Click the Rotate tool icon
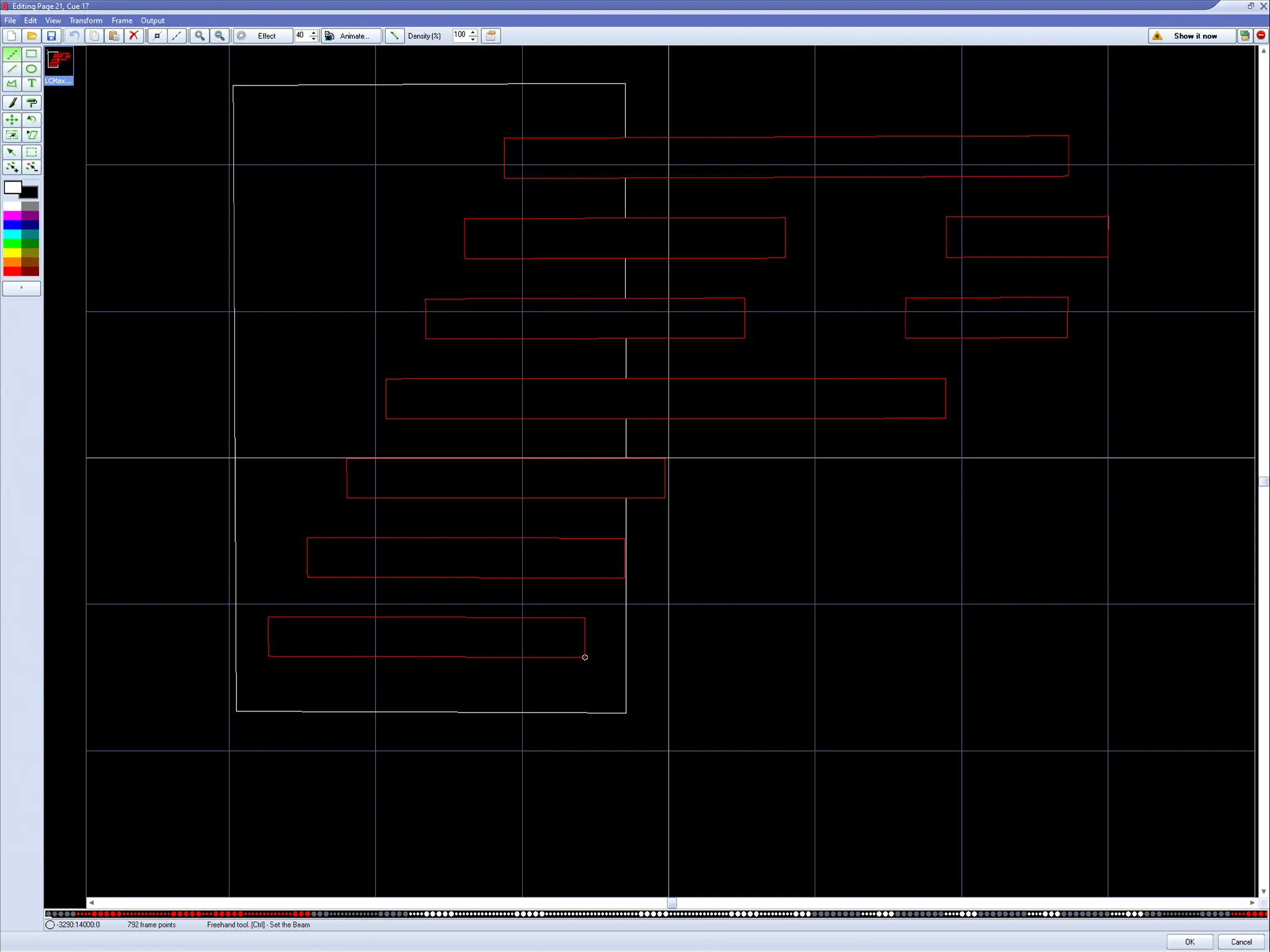This screenshot has height=952, width=1270. (30, 119)
